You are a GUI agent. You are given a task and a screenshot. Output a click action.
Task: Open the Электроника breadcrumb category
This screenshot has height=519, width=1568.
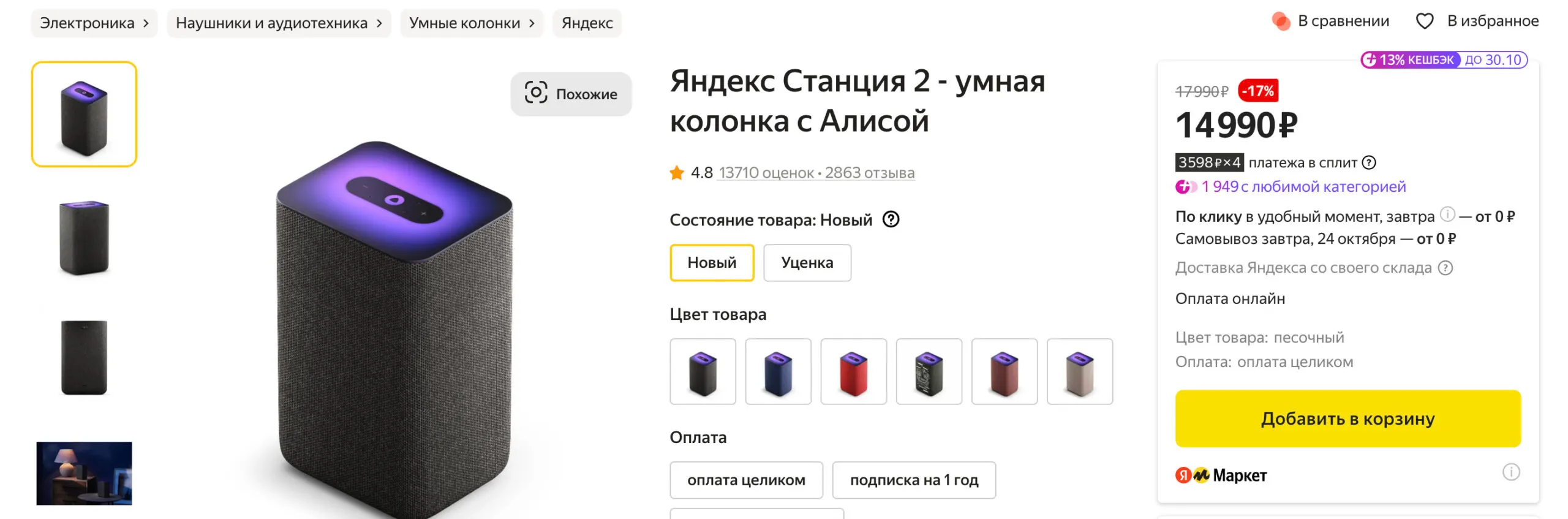coord(94,23)
